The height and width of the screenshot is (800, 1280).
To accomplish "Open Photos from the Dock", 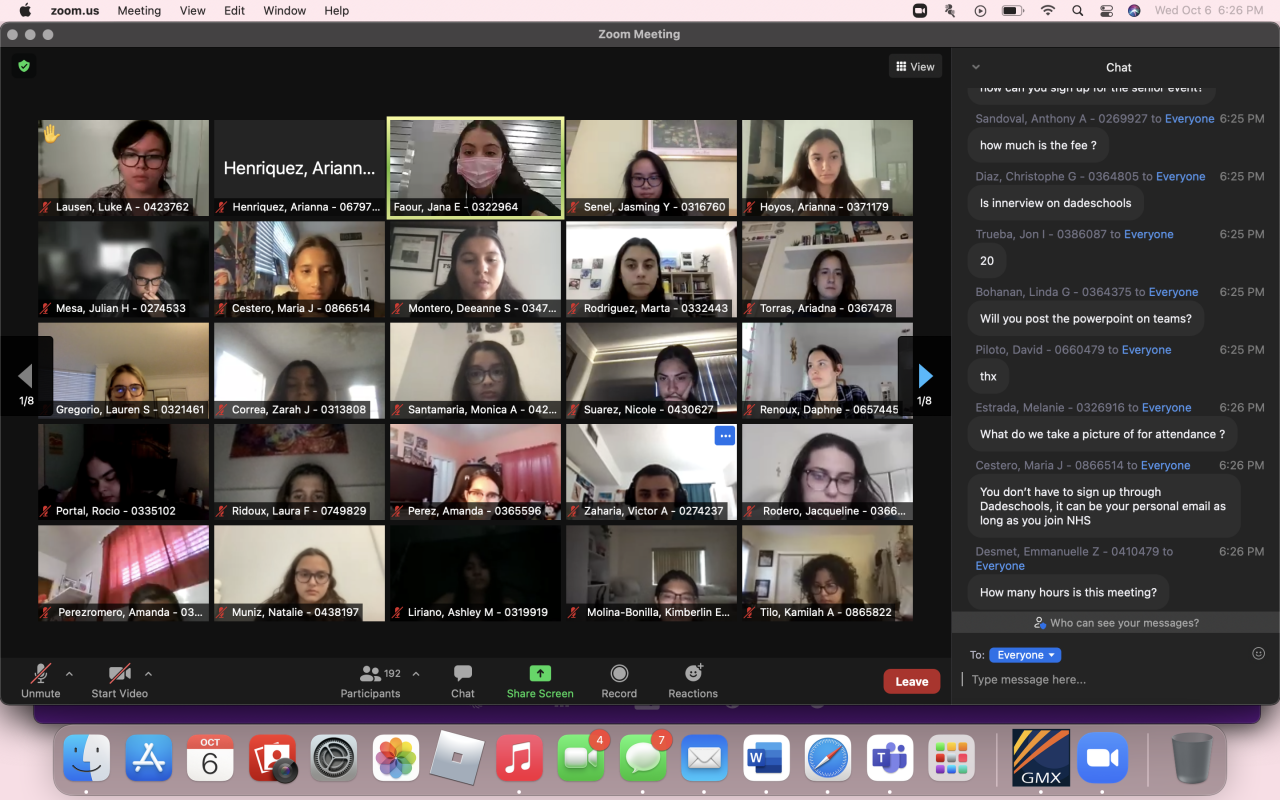I will 396,758.
